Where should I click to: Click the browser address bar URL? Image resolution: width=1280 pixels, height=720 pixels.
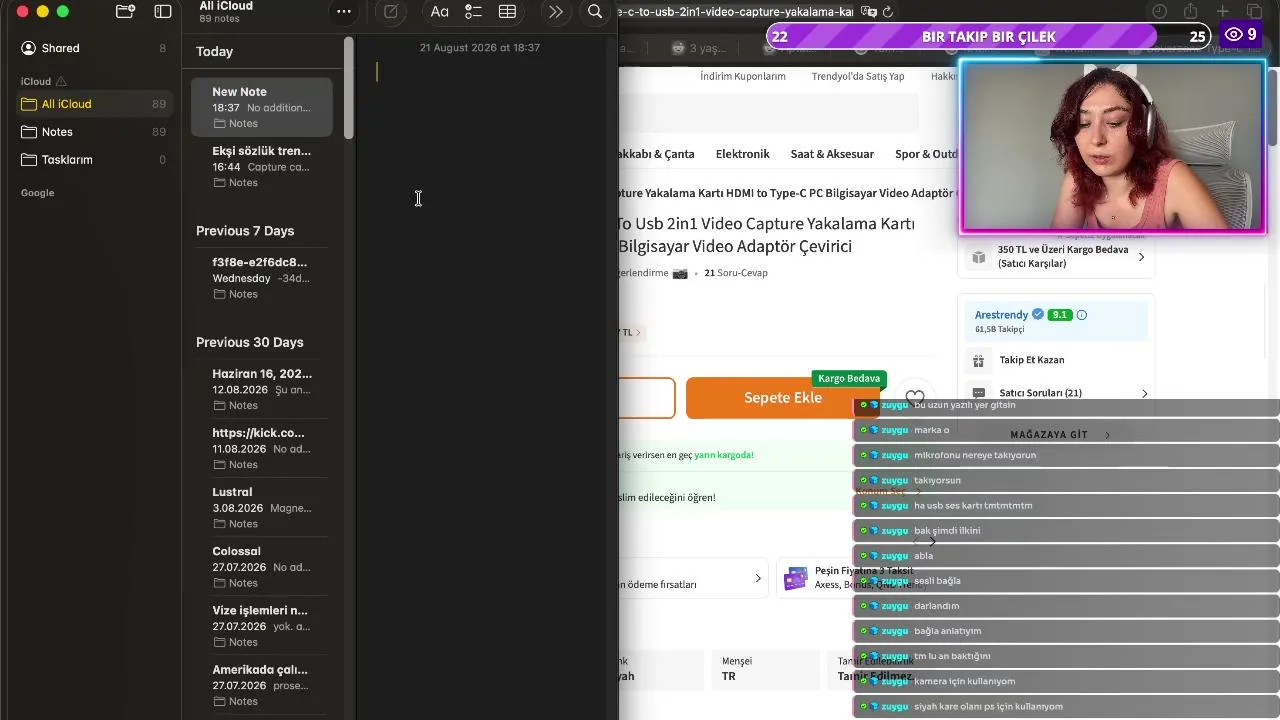tap(736, 12)
